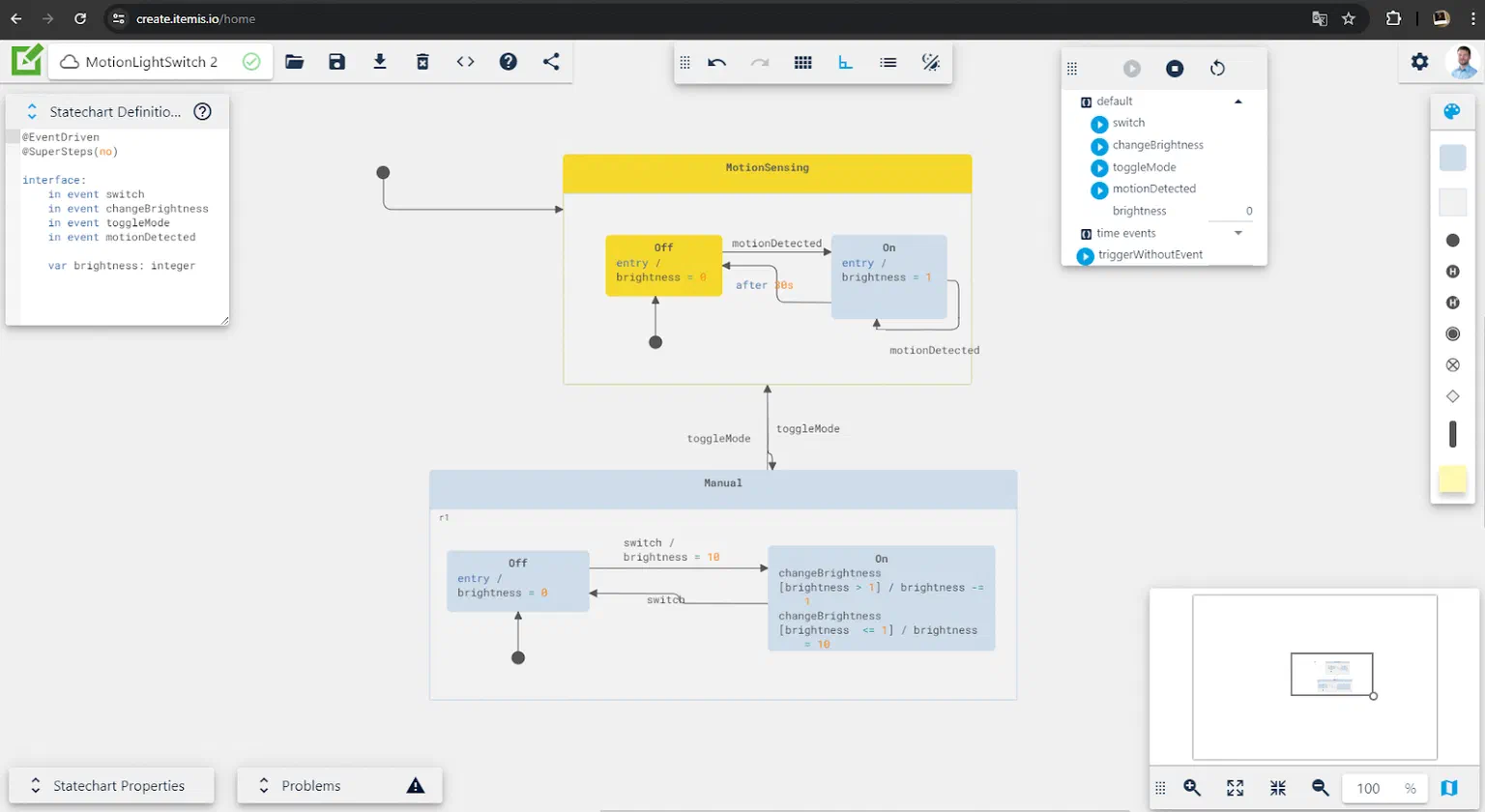The height and width of the screenshot is (812, 1485).
Task: Toggle the diagram grid view
Action: click(802, 63)
